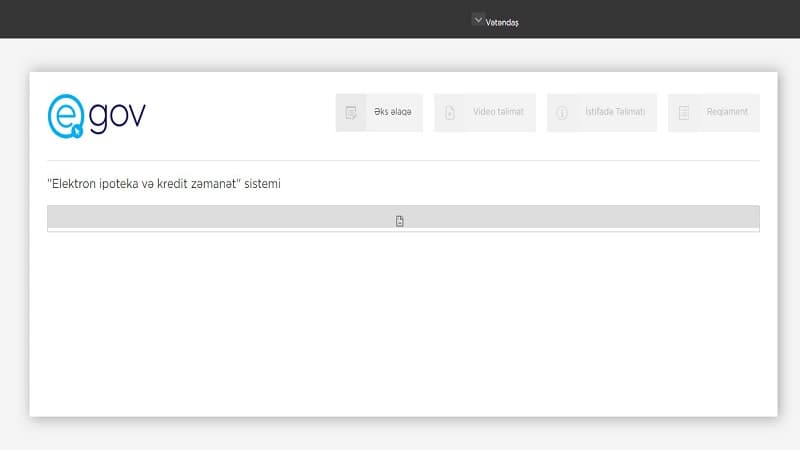Click the info icon beside İstifadə Təlimatı
The image size is (800, 450).
click(x=562, y=113)
